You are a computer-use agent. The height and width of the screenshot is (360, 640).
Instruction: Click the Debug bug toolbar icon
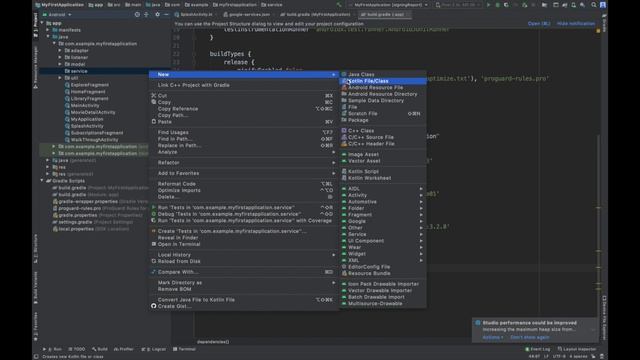(x=498, y=5)
